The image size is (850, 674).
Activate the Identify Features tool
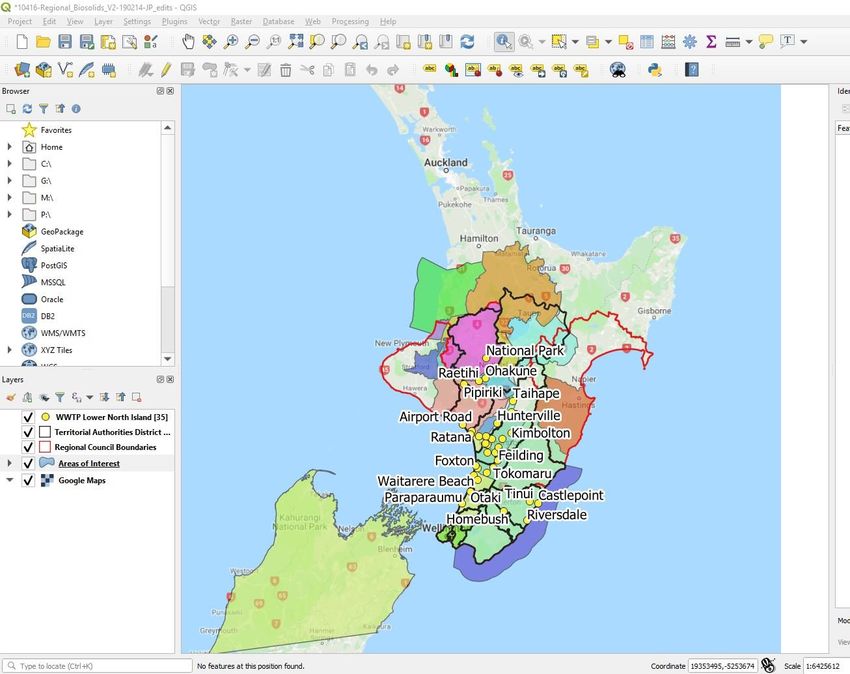tap(504, 41)
